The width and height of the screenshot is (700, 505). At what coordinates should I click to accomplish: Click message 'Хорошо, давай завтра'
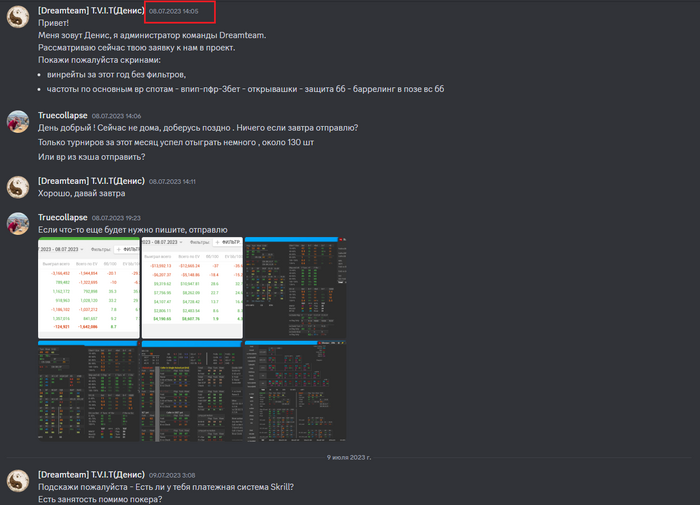click(x=82, y=193)
